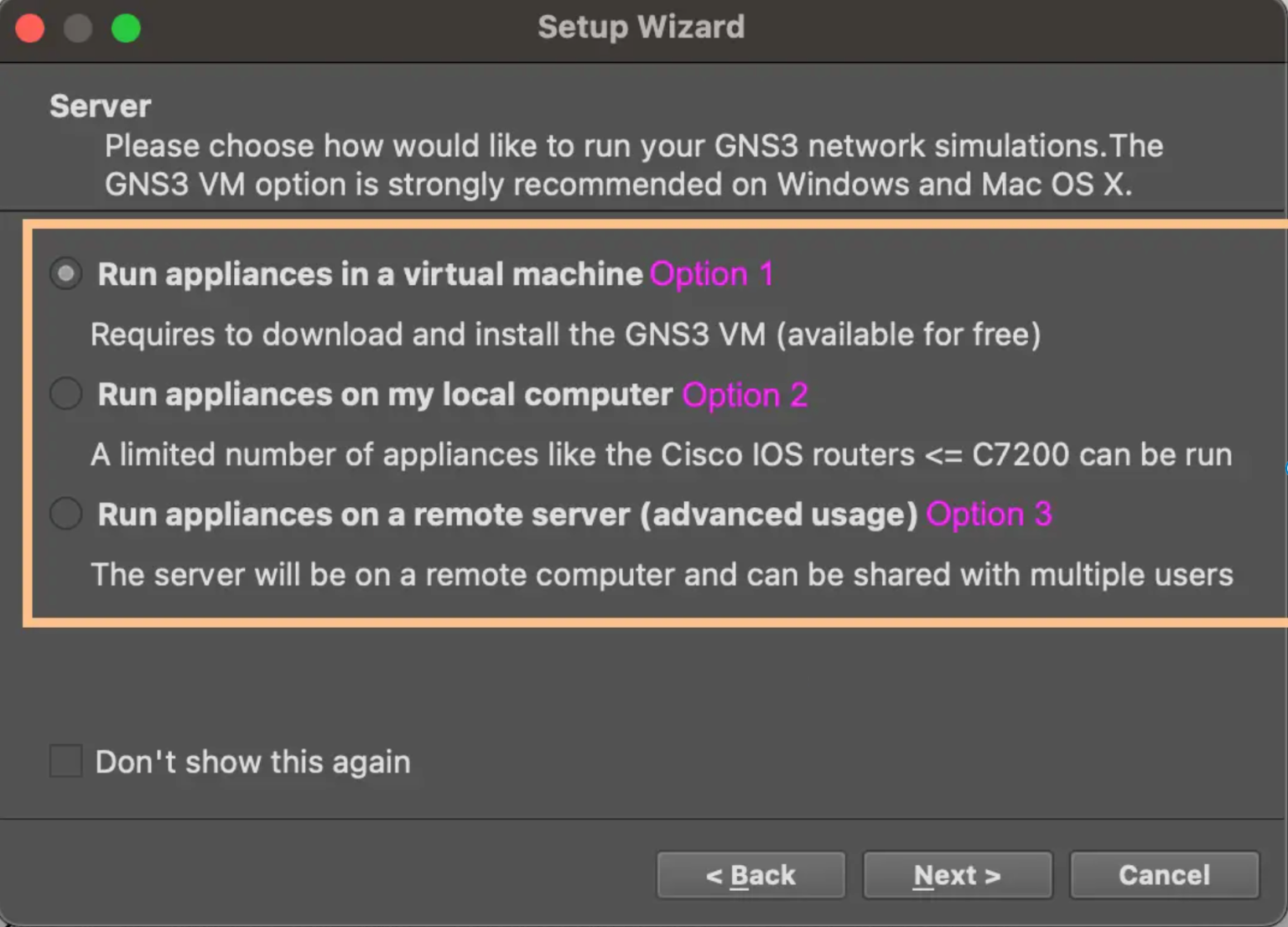
Task: Click the Option 1 label text
Action: tap(711, 273)
